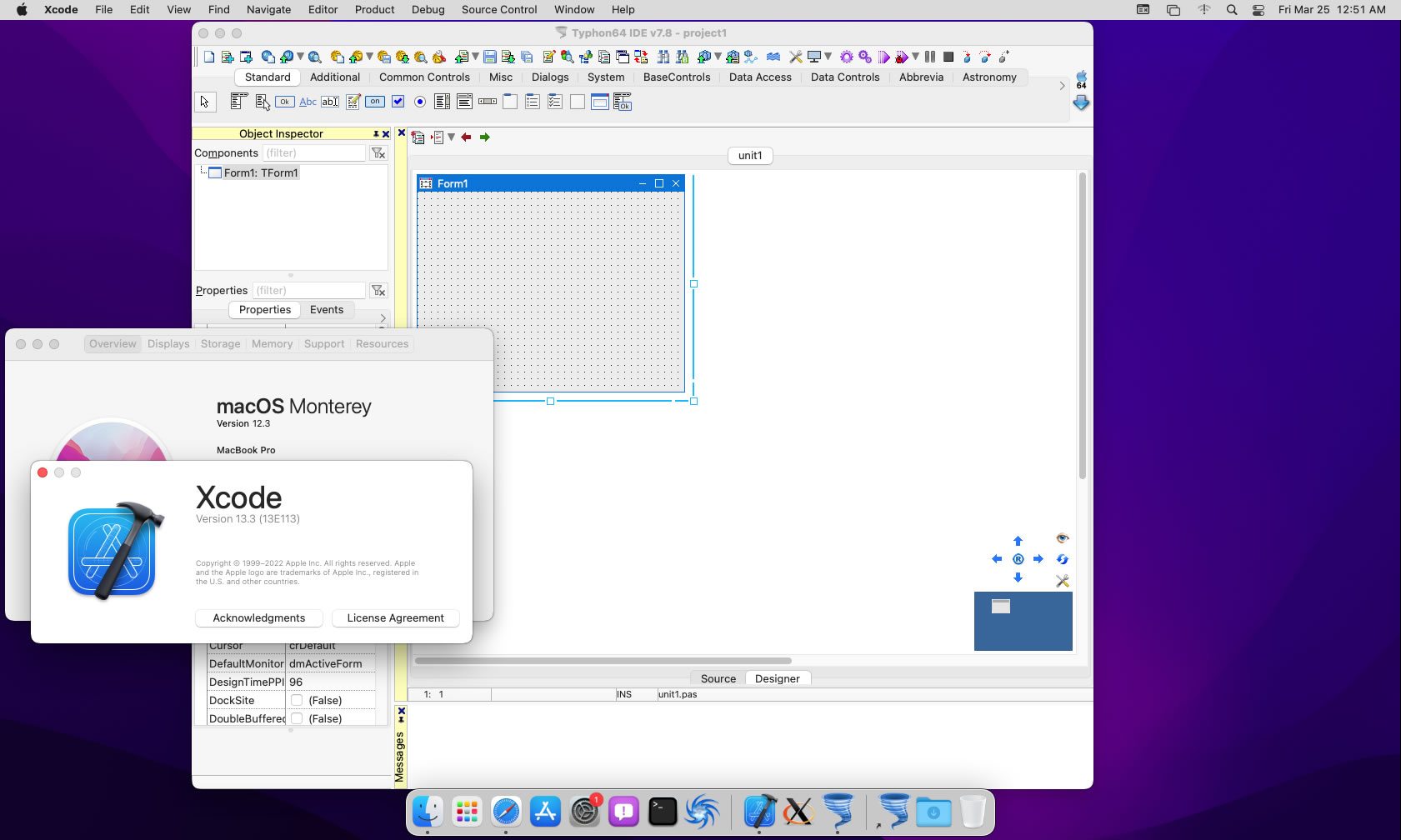Image resolution: width=1401 pixels, height=840 pixels.
Task: Click the blue right arrow in designer navigator
Action: click(x=1038, y=559)
